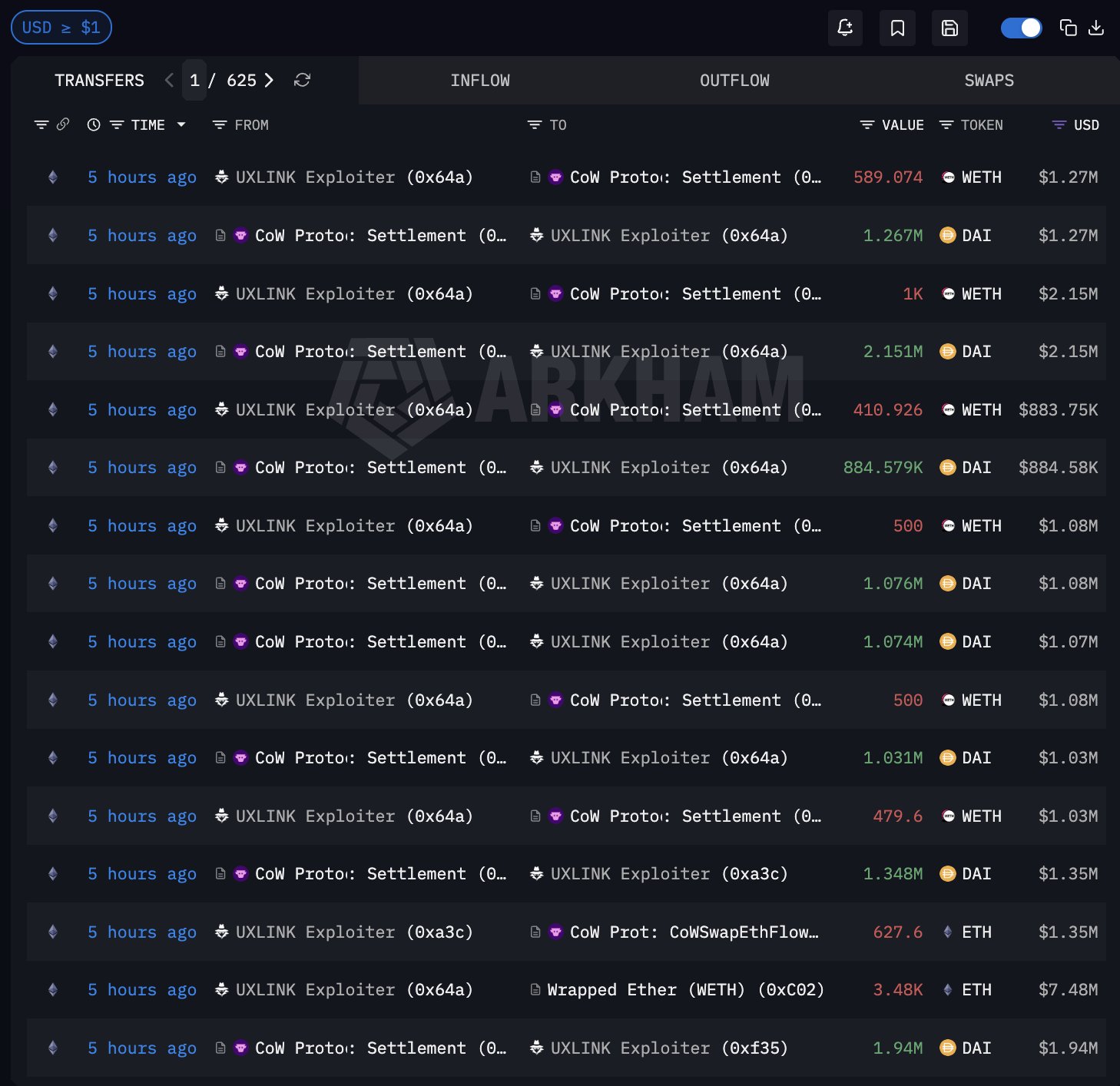Click the value 1.94M in last row

(x=897, y=1048)
